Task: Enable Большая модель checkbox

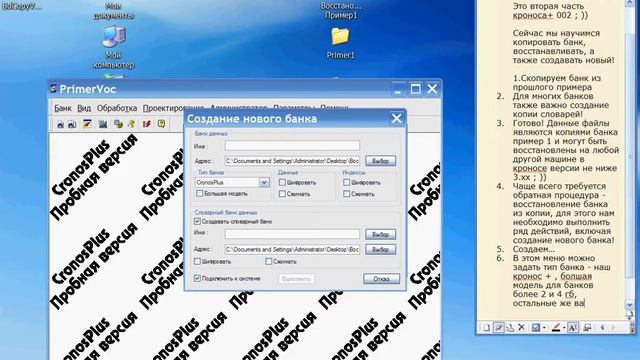Action: 200,193
